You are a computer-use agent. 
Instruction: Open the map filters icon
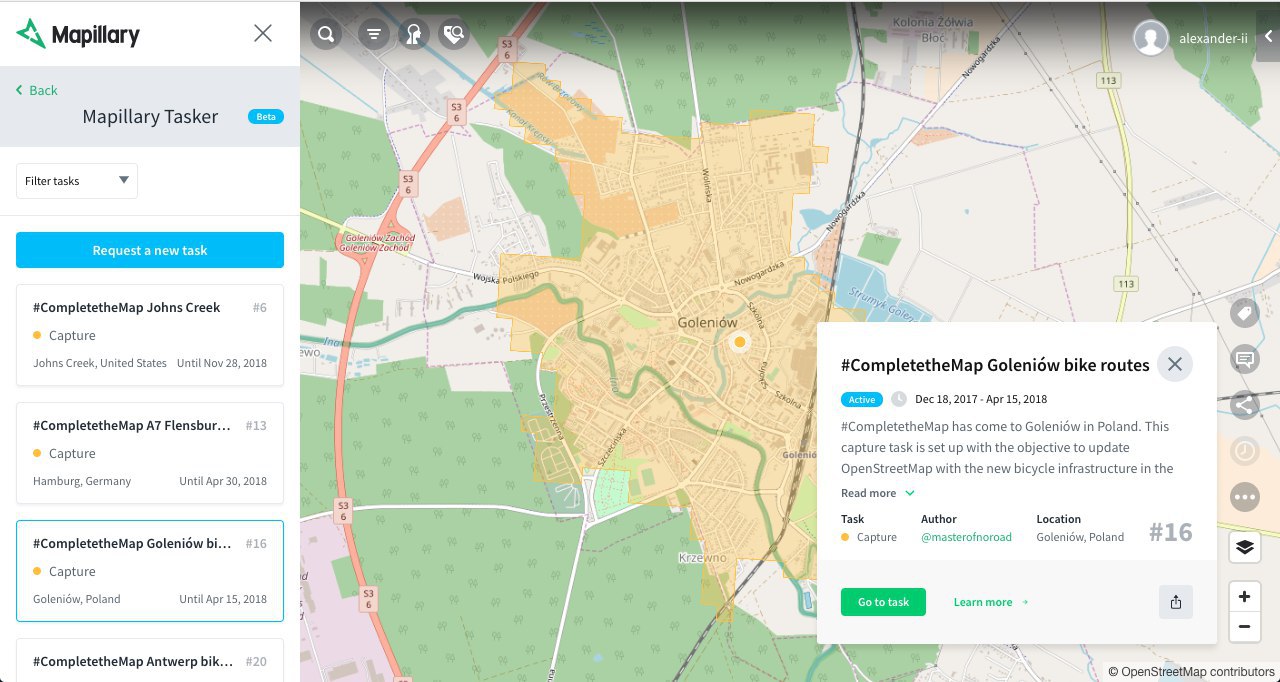tap(374, 35)
